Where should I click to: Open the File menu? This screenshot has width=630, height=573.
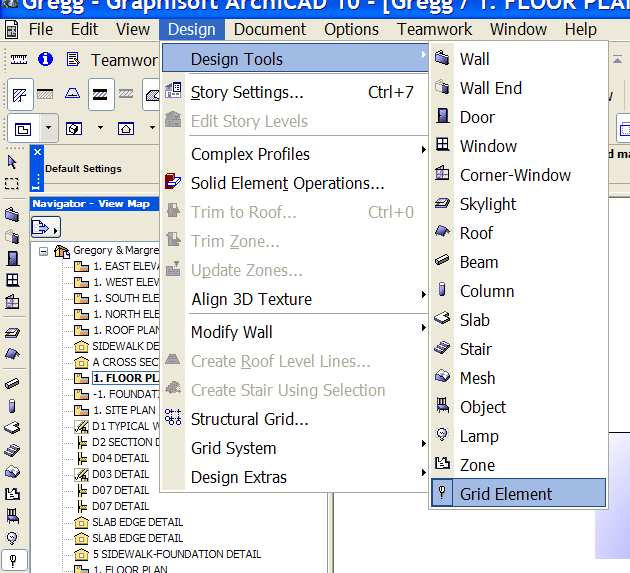[41, 29]
